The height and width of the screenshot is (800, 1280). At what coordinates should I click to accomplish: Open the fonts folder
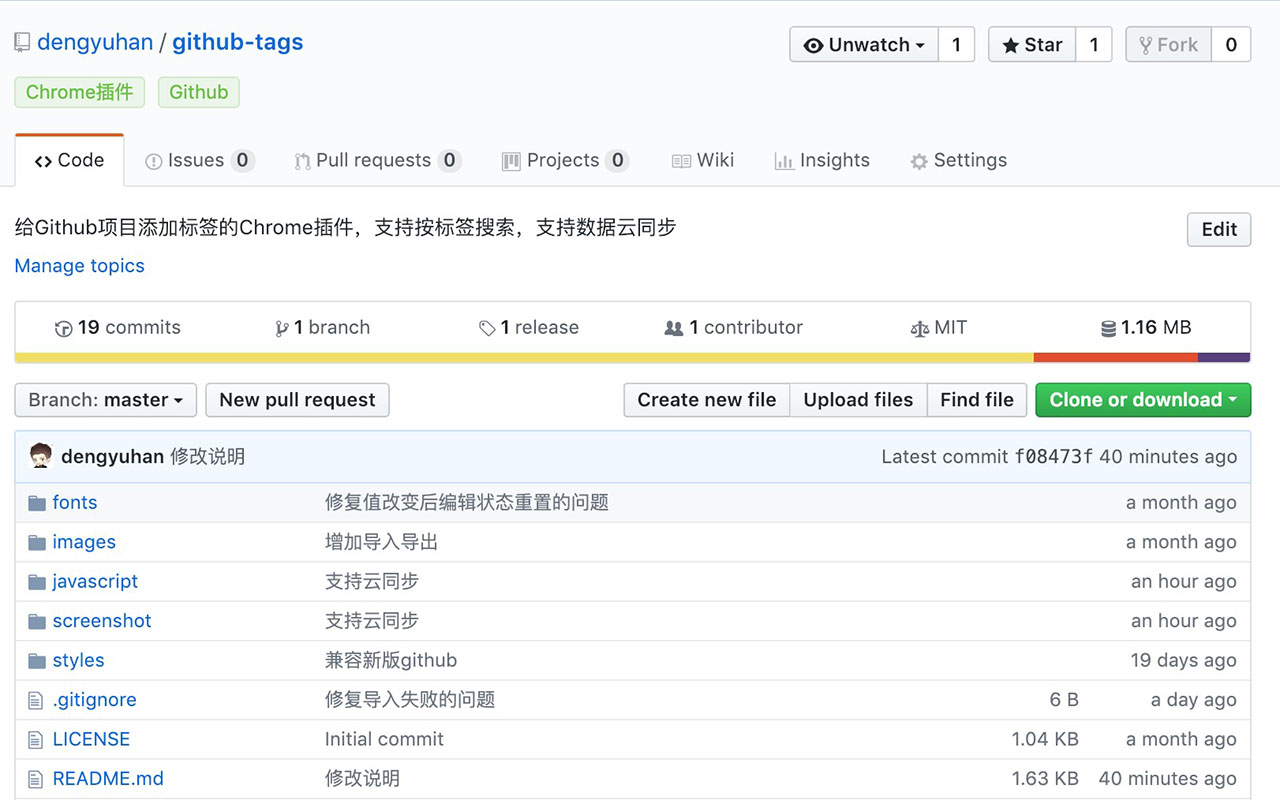click(74, 502)
